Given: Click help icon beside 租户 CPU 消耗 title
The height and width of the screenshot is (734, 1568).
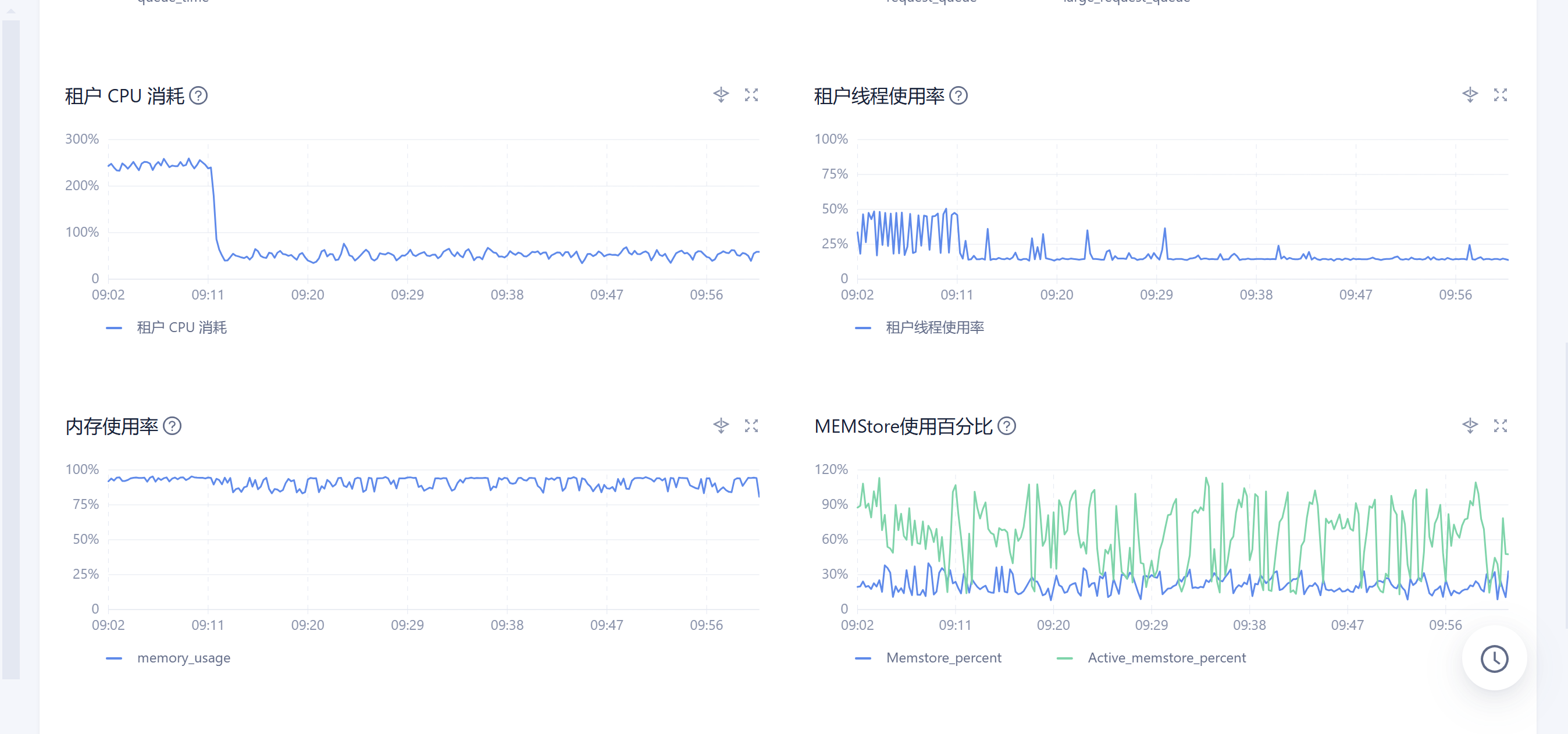Looking at the screenshot, I should click(x=198, y=95).
